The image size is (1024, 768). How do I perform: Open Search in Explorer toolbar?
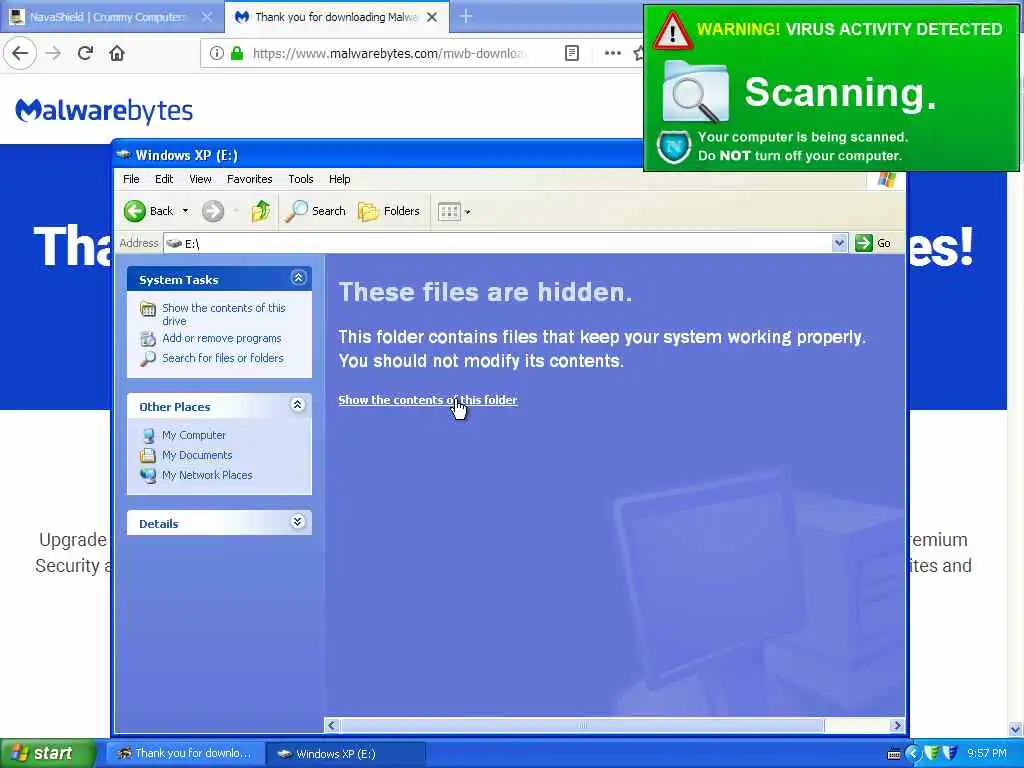(315, 211)
